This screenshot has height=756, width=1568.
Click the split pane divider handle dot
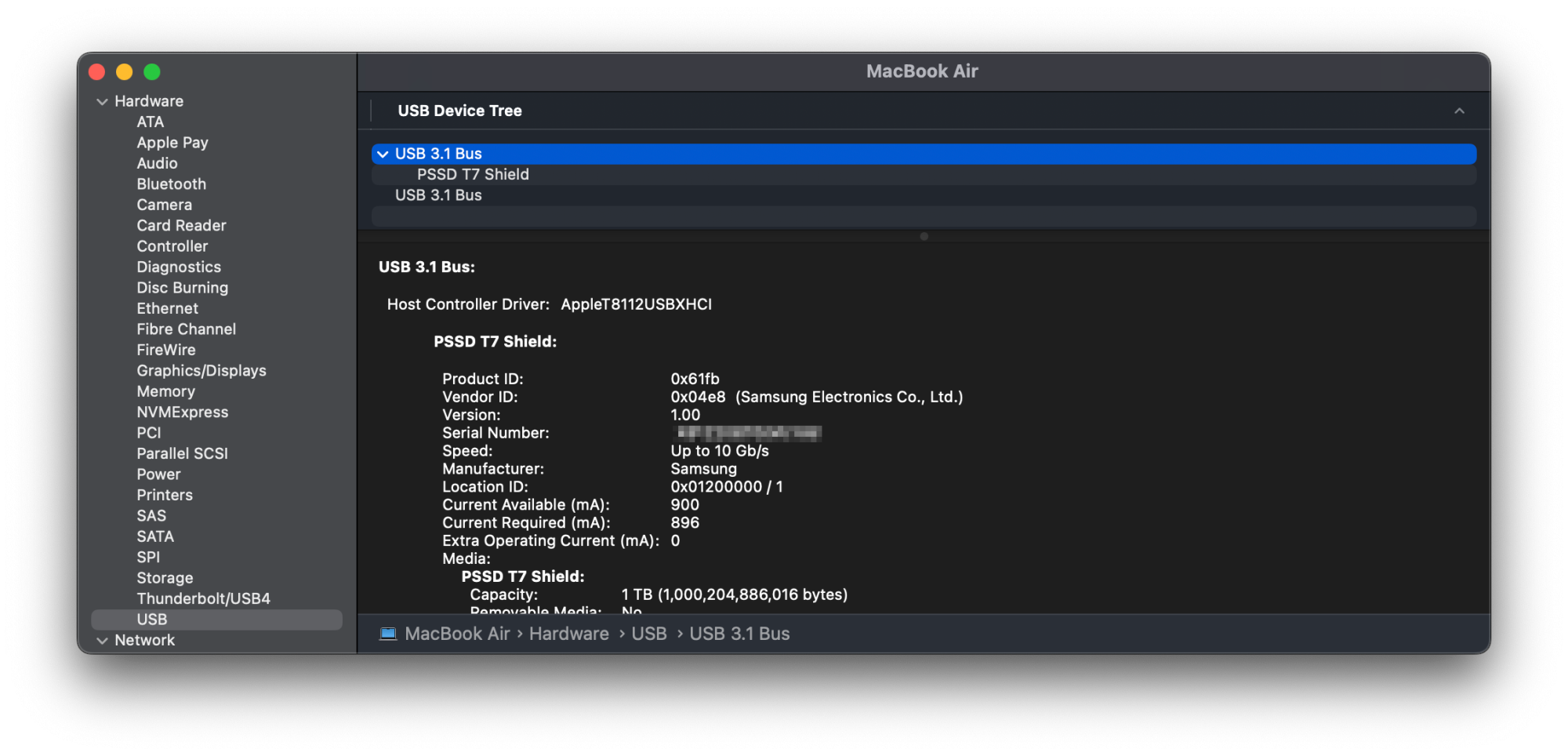(924, 237)
